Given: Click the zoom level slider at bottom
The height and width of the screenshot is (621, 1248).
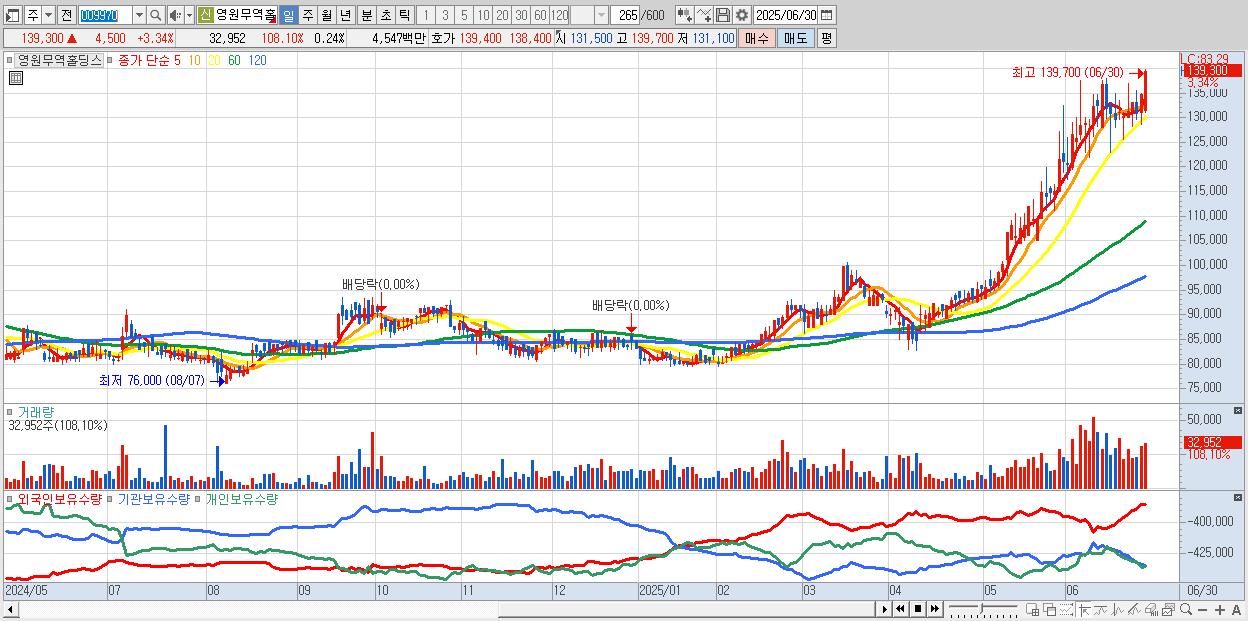Looking at the screenshot, I should click(x=983, y=609).
